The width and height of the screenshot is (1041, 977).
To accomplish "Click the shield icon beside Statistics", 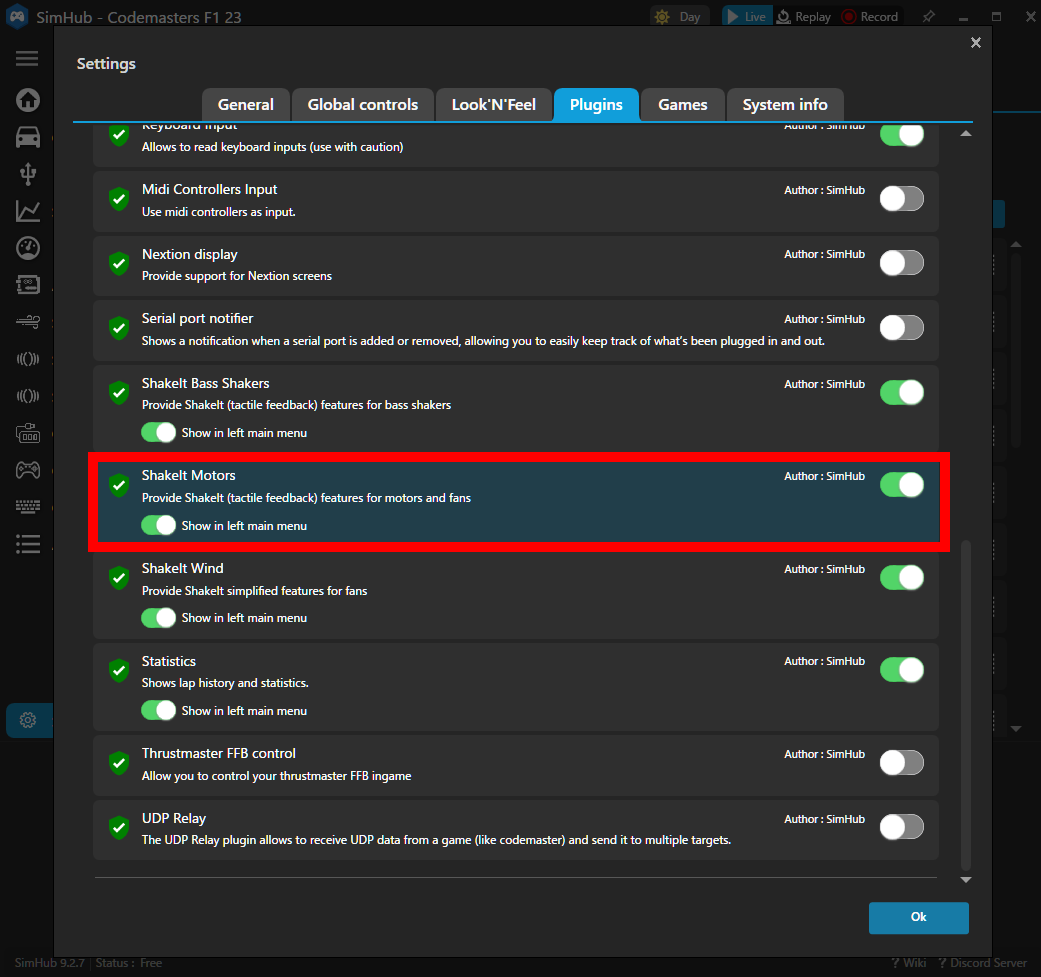I will click(x=120, y=670).
